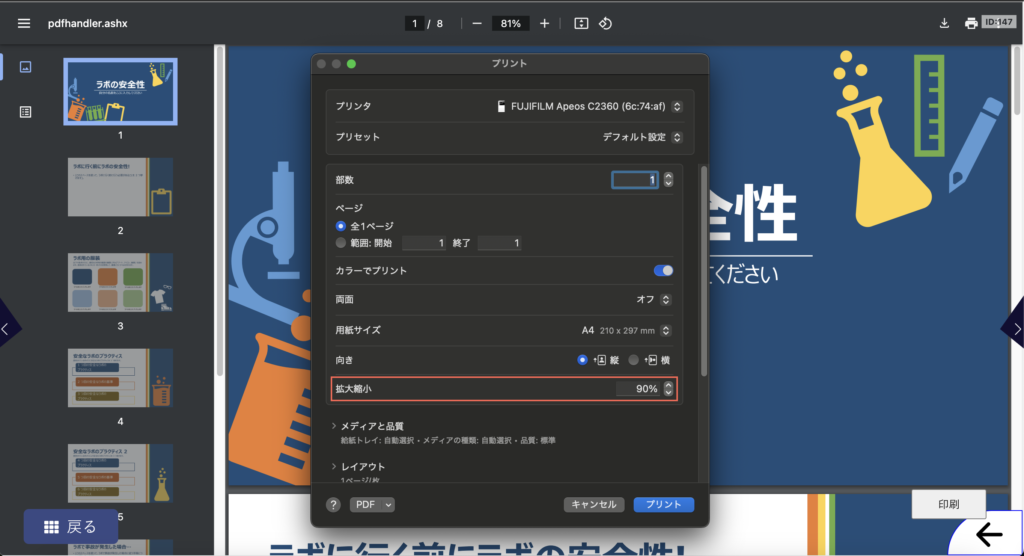Select thumbnail of page 2
This screenshot has width=1024, height=556.
pyautogui.click(x=120, y=187)
